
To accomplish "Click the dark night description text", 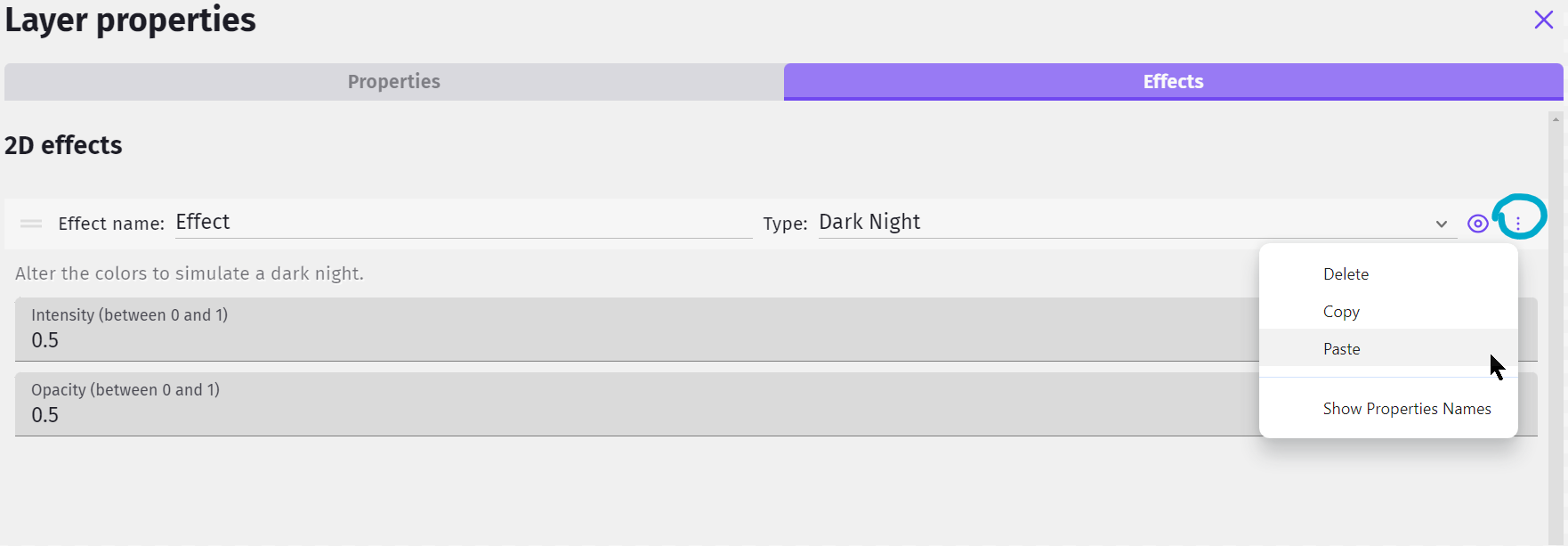I will pos(190,273).
